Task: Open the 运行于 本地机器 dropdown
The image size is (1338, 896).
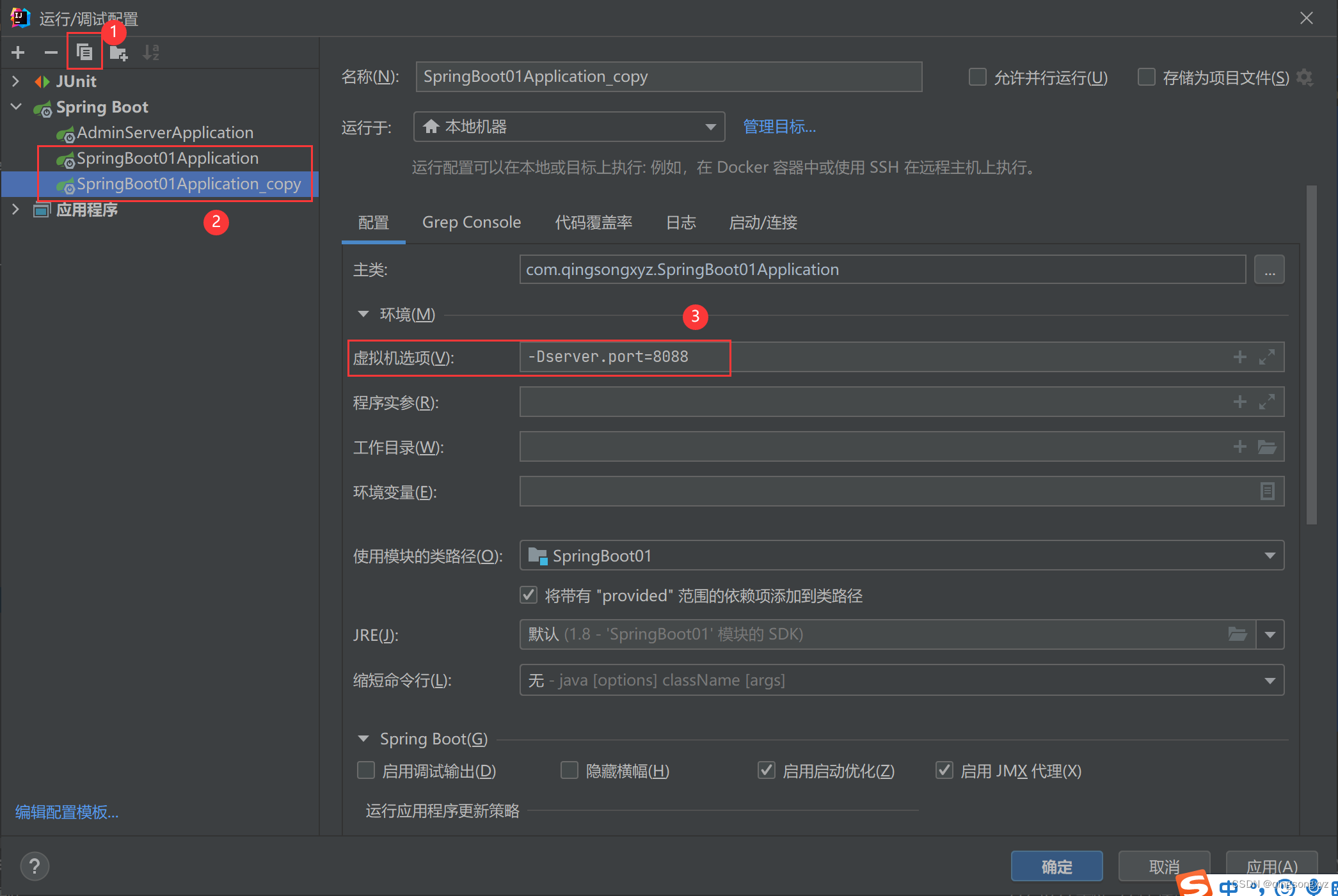Action: [569, 127]
